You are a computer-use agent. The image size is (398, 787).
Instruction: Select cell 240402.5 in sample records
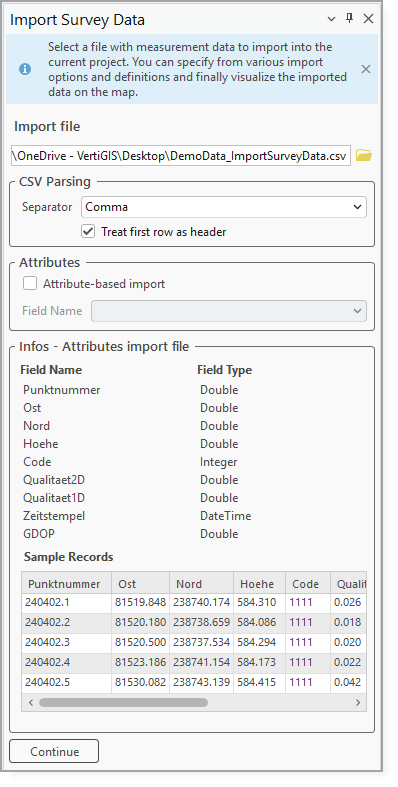[x=66, y=683]
